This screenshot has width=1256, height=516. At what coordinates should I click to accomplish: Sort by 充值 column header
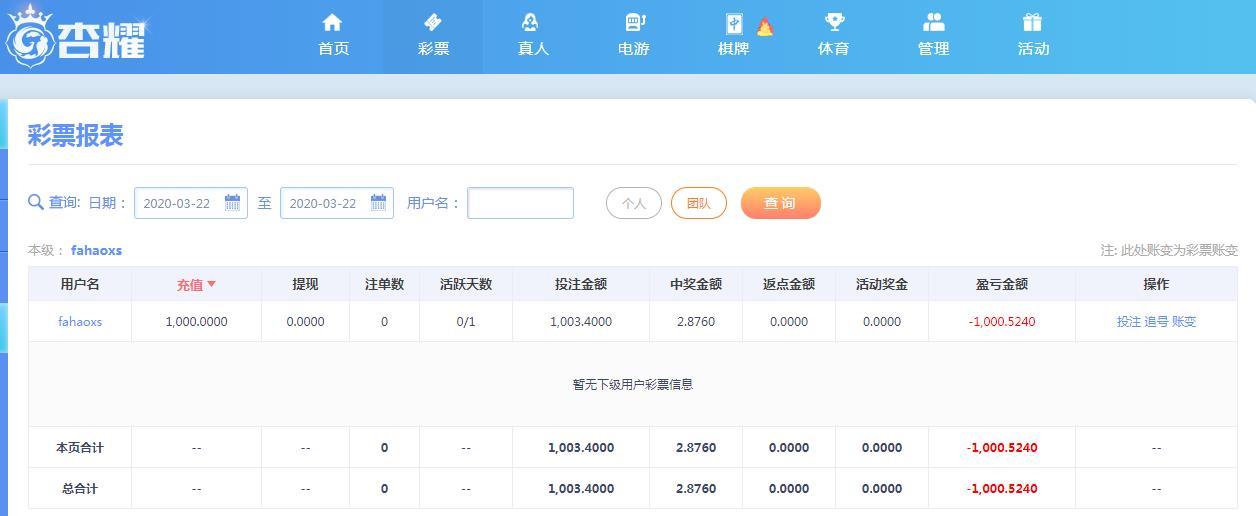click(196, 284)
